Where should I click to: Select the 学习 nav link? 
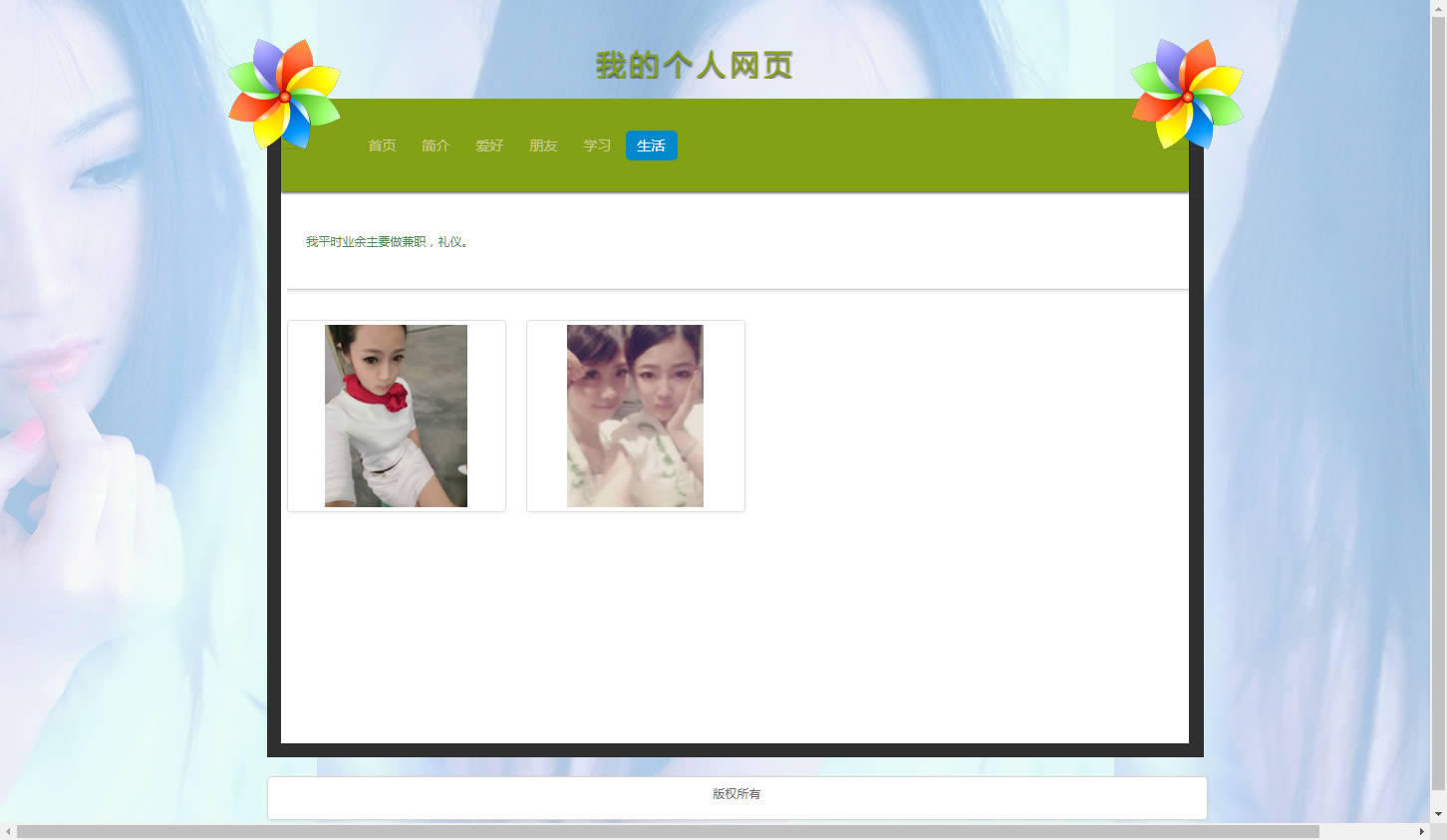[x=597, y=145]
